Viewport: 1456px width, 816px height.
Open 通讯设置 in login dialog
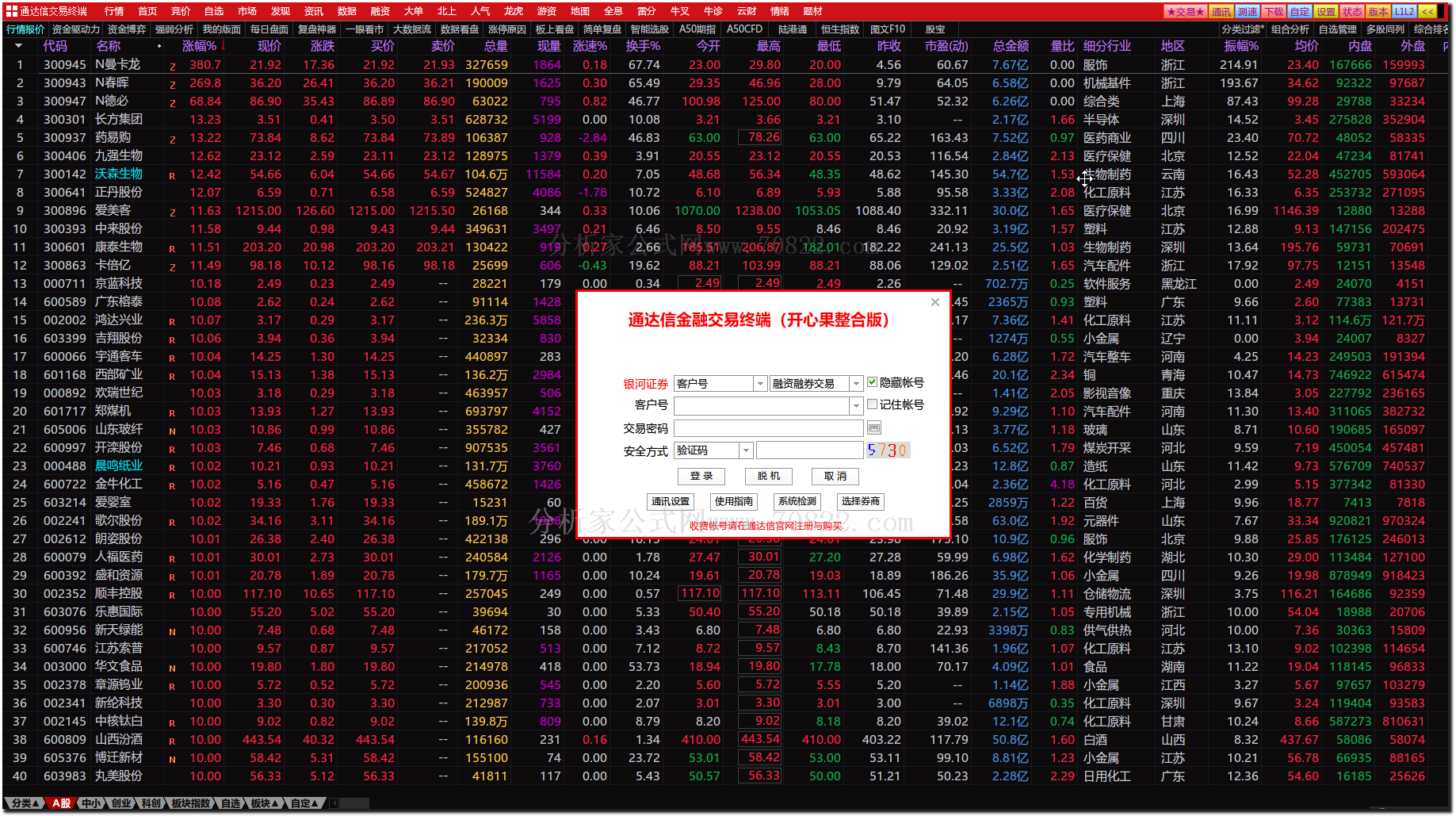coord(671,501)
